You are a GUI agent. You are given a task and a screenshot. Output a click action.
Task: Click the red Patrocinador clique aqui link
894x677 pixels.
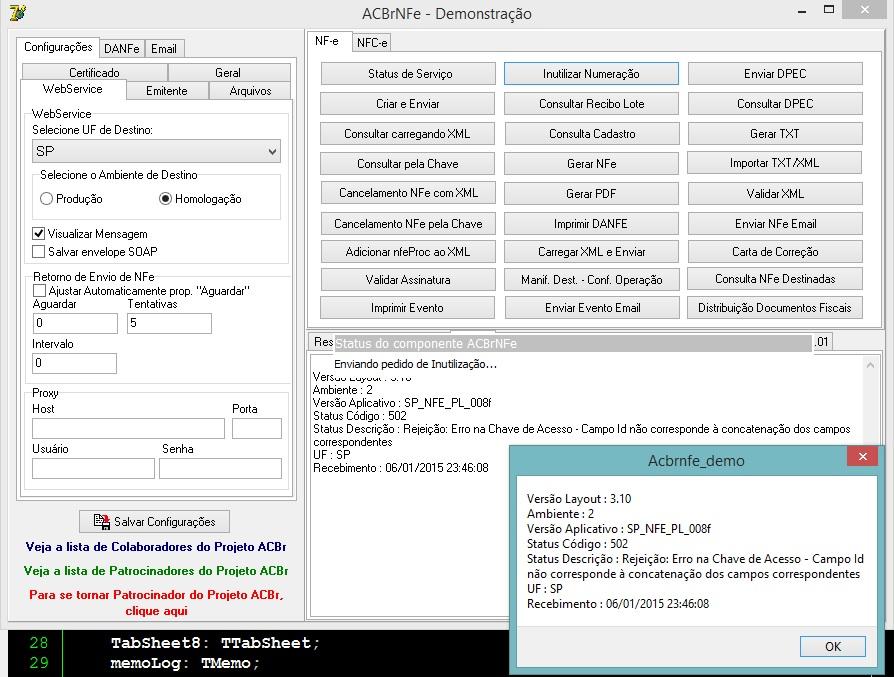[156, 602]
